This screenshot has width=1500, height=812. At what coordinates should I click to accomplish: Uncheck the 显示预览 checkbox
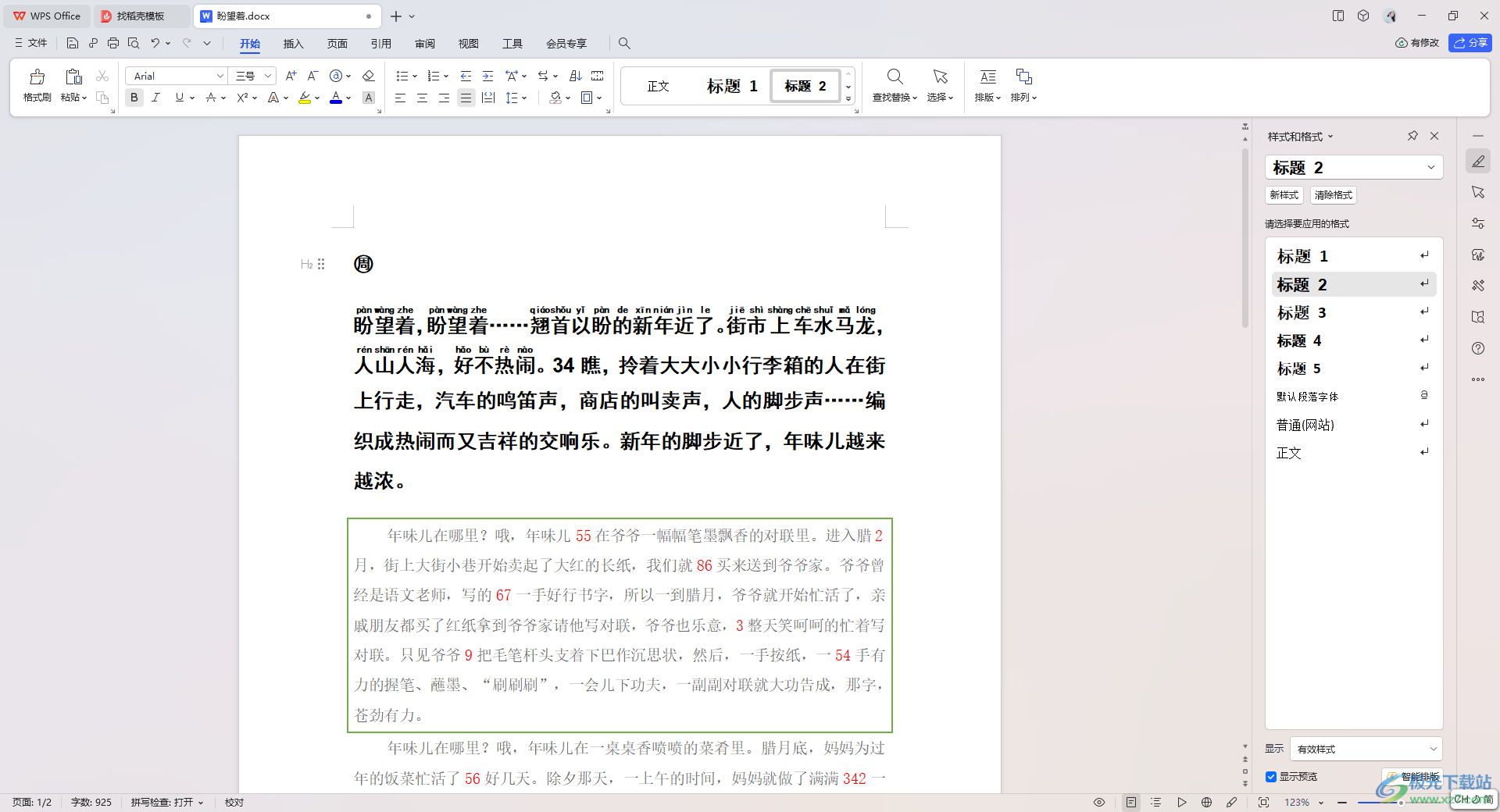[1271, 777]
